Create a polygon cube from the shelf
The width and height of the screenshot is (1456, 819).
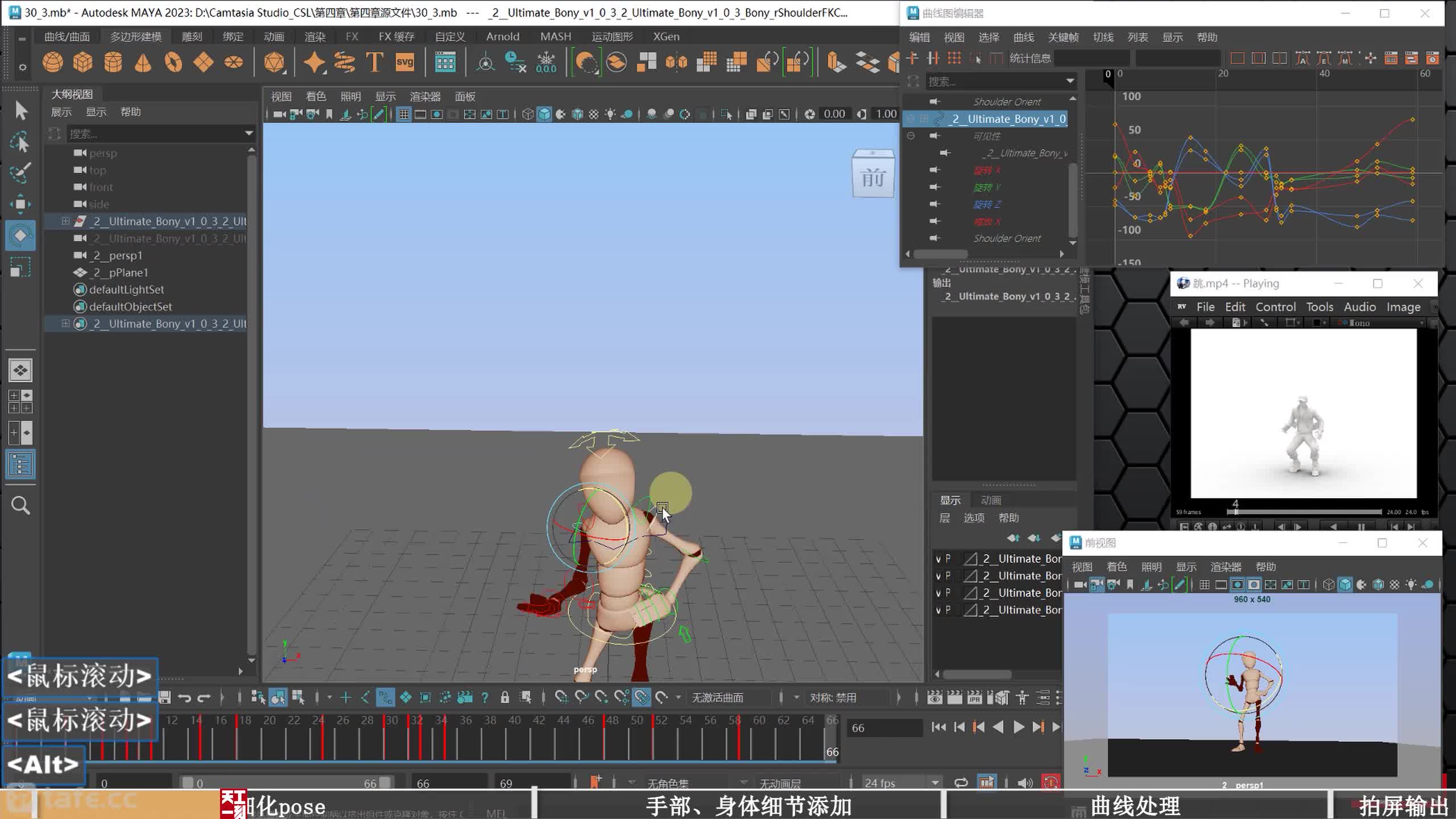(83, 62)
